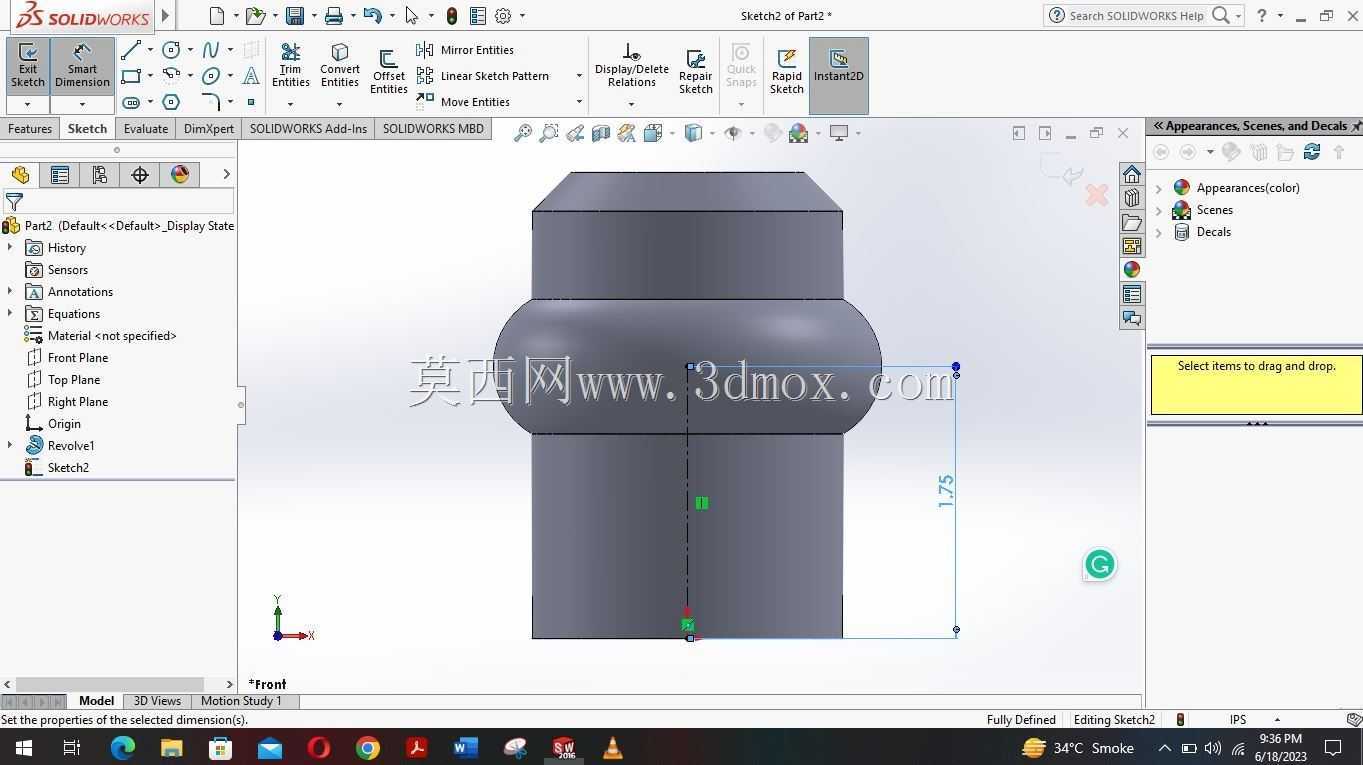This screenshot has width=1363, height=765.
Task: Expand the Annotations tree node
Action: point(10,291)
